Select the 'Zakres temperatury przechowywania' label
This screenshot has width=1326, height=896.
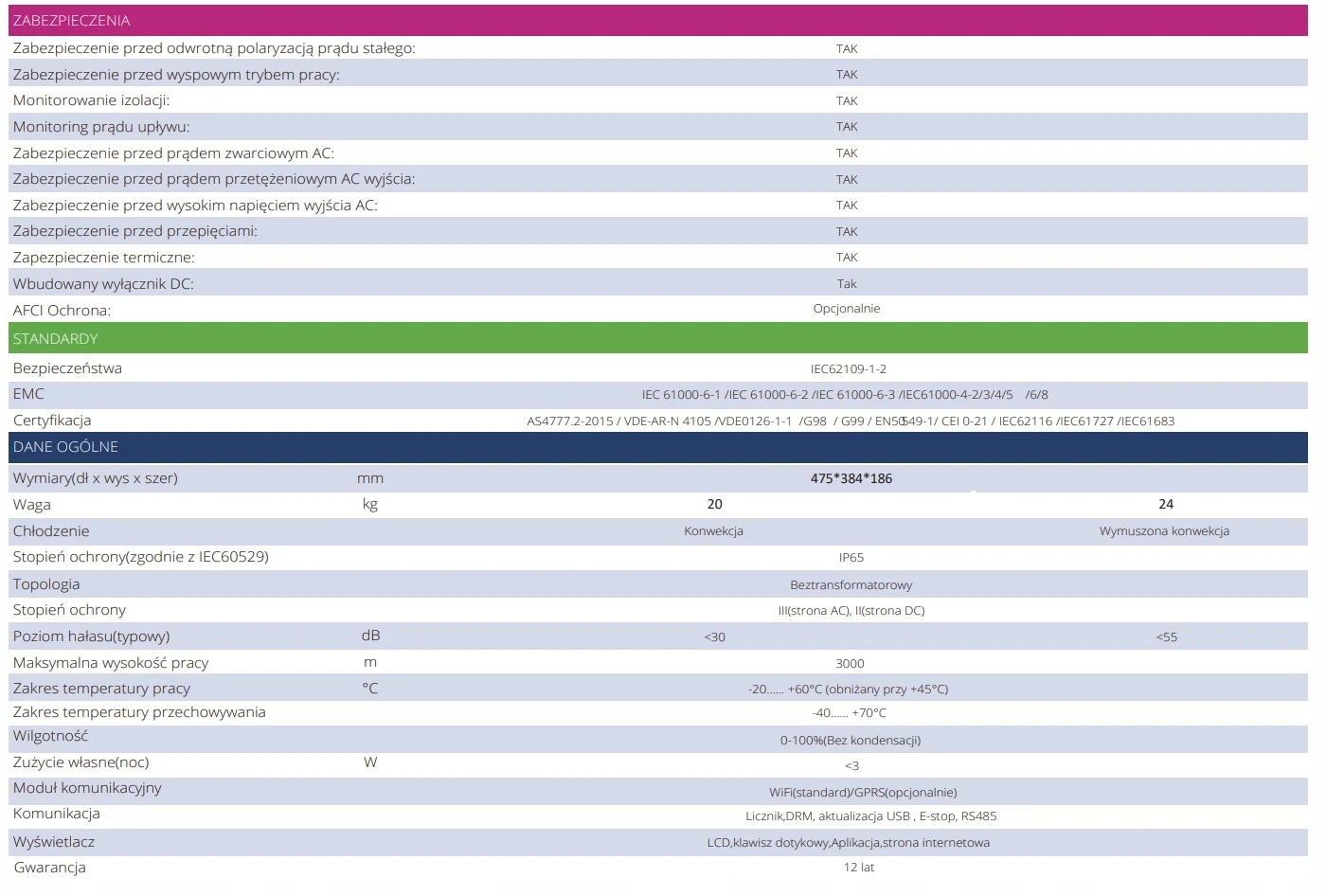pos(139,712)
